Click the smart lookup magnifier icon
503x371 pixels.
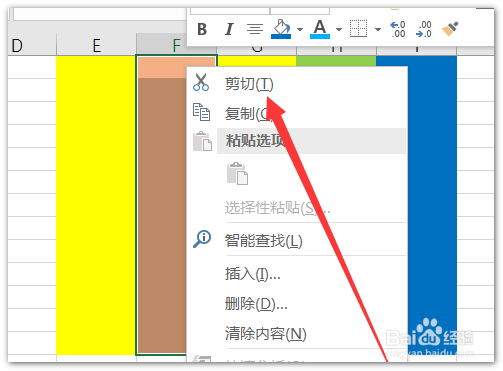pyautogui.click(x=202, y=239)
